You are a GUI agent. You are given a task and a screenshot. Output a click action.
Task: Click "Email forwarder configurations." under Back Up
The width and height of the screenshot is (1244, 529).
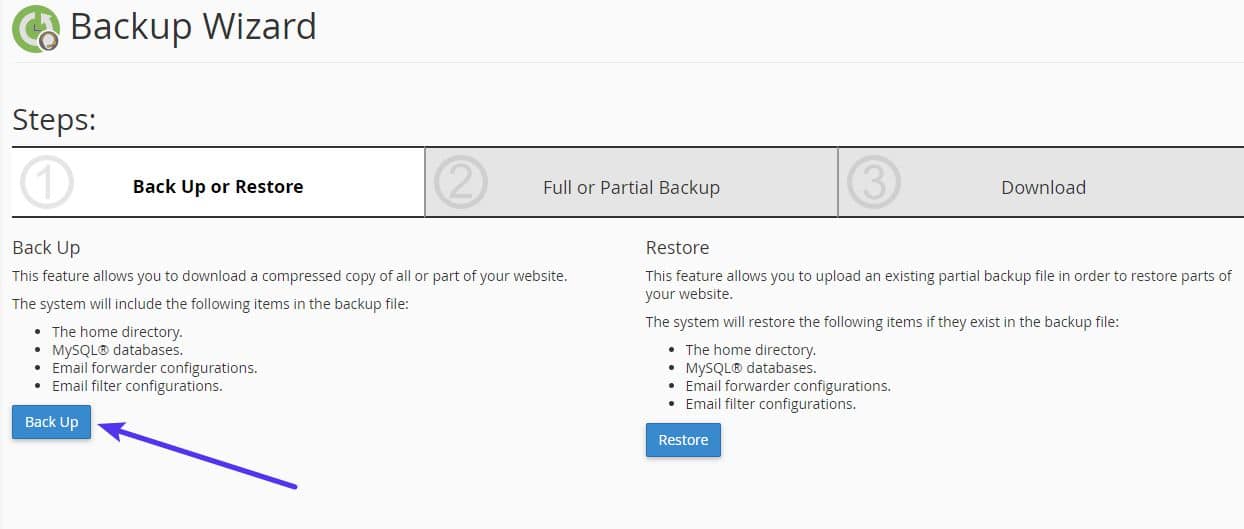tap(154, 367)
